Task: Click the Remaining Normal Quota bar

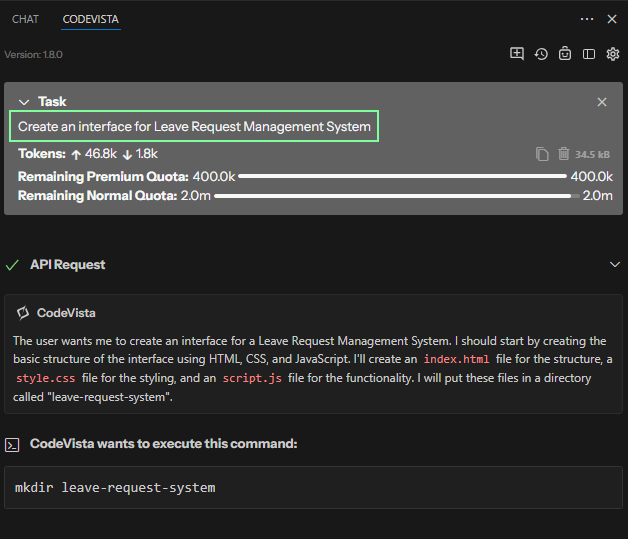Action: 397,196
